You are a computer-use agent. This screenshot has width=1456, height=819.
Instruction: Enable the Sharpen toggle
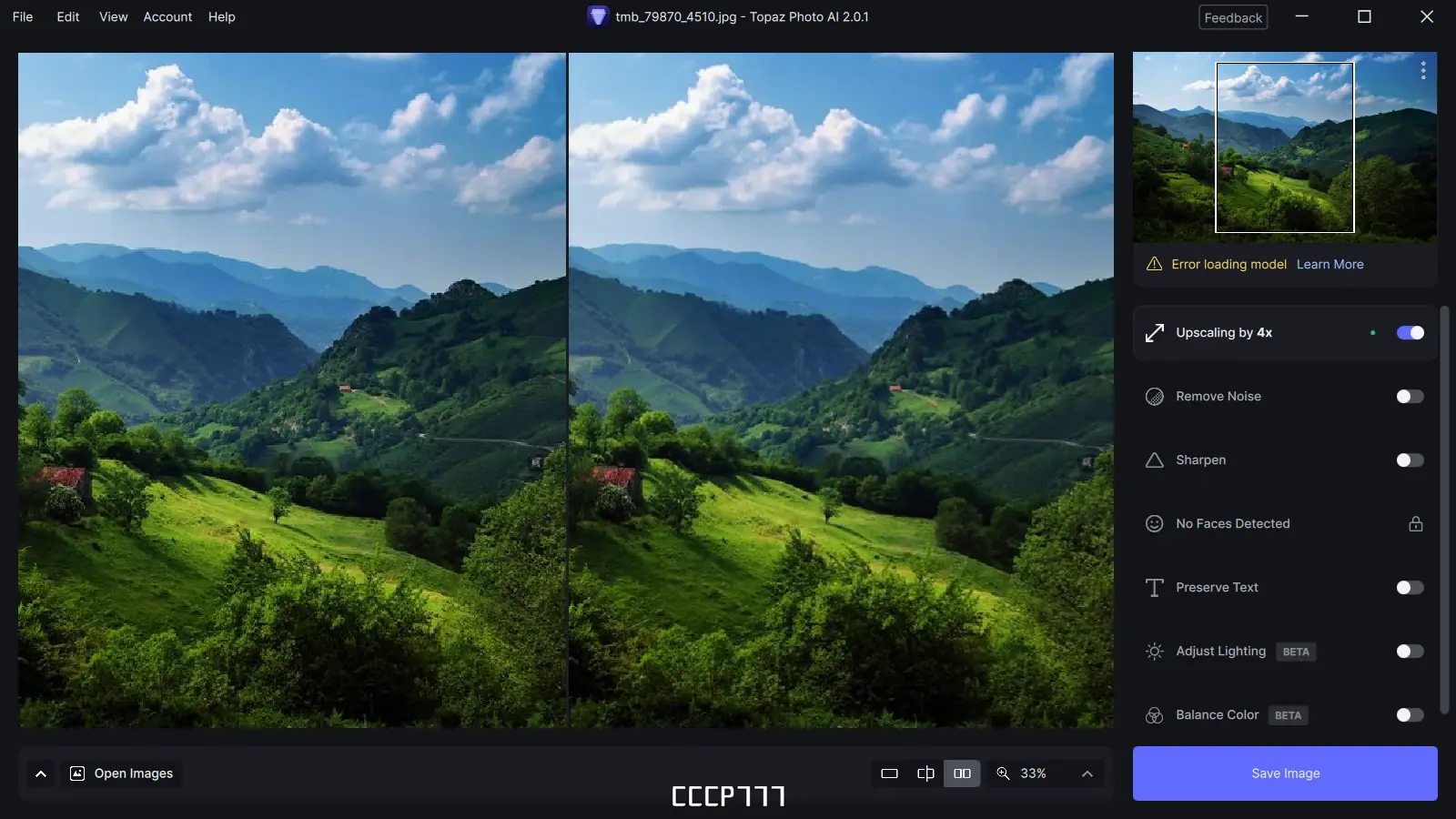pyautogui.click(x=1410, y=460)
